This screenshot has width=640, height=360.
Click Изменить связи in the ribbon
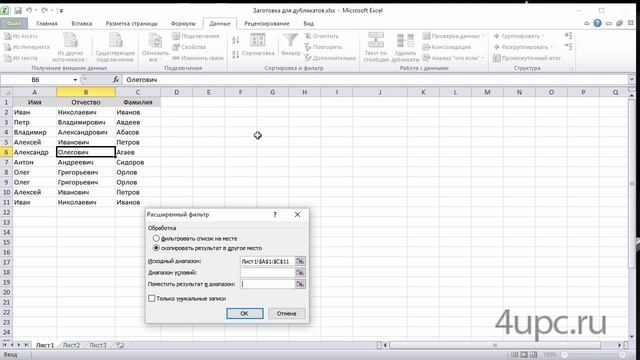tap(198, 58)
